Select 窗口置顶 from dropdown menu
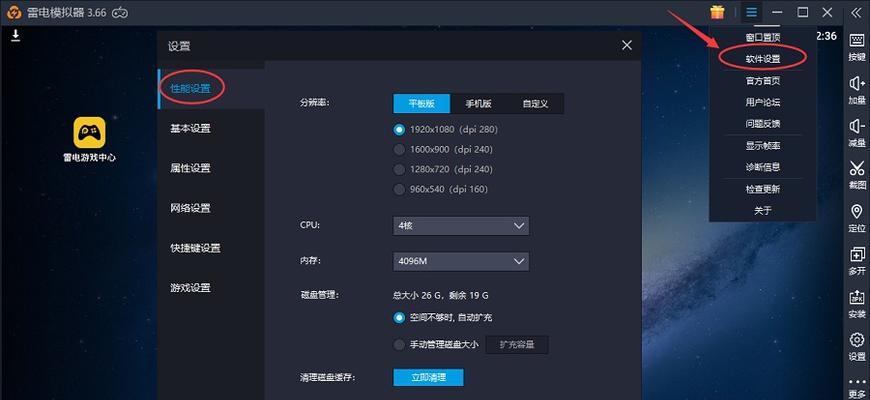The height and width of the screenshot is (400, 870). (x=762, y=38)
